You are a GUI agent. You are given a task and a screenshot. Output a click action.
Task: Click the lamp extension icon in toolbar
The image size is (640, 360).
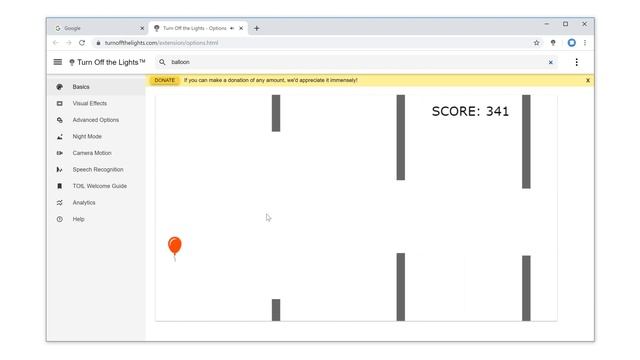click(553, 43)
